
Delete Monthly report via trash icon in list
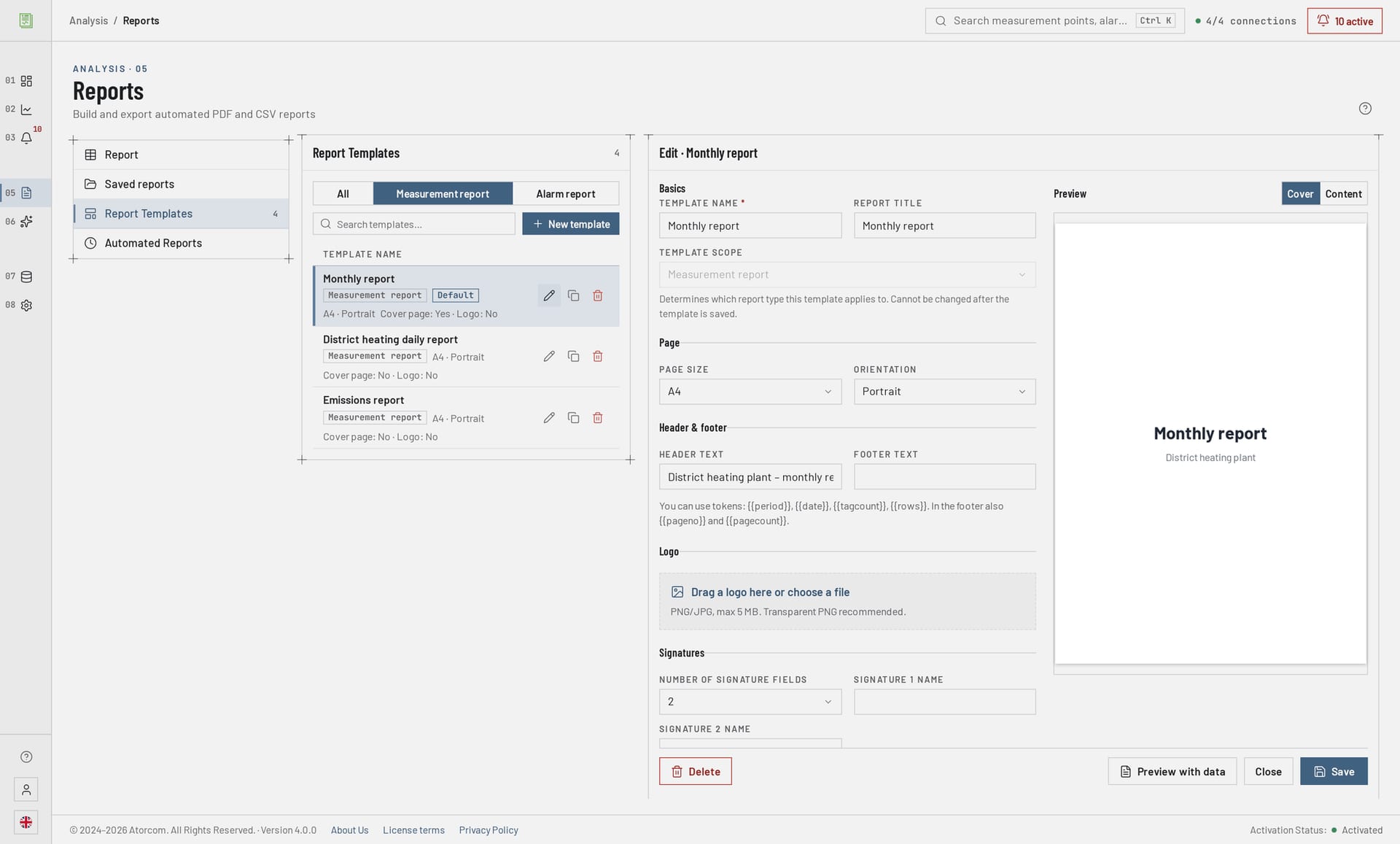[x=598, y=295]
